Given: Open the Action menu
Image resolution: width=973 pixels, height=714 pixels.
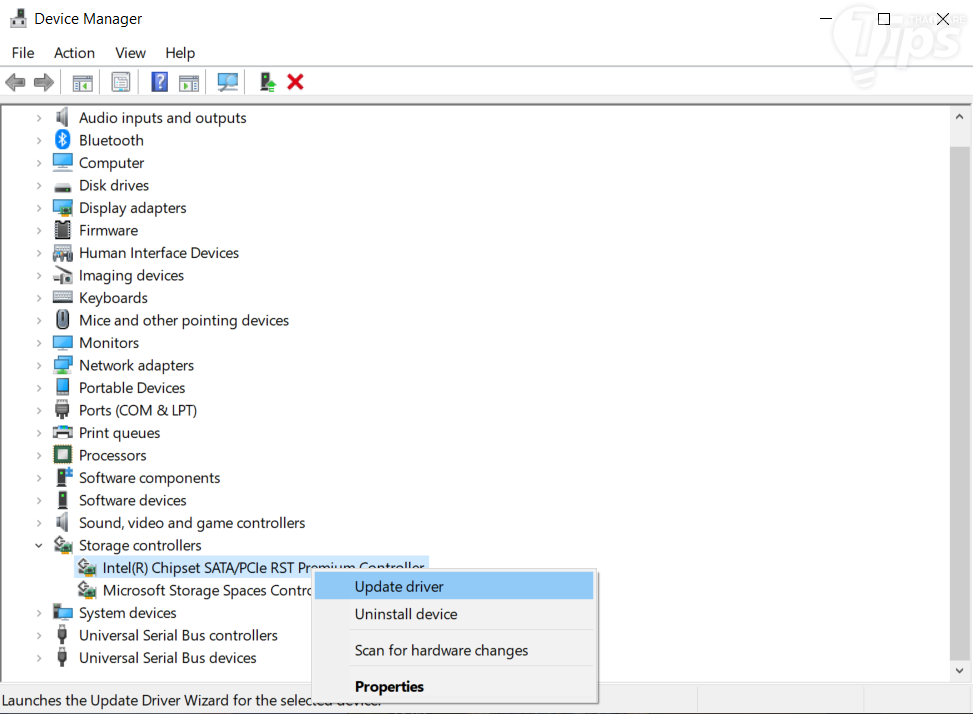Looking at the screenshot, I should [74, 53].
